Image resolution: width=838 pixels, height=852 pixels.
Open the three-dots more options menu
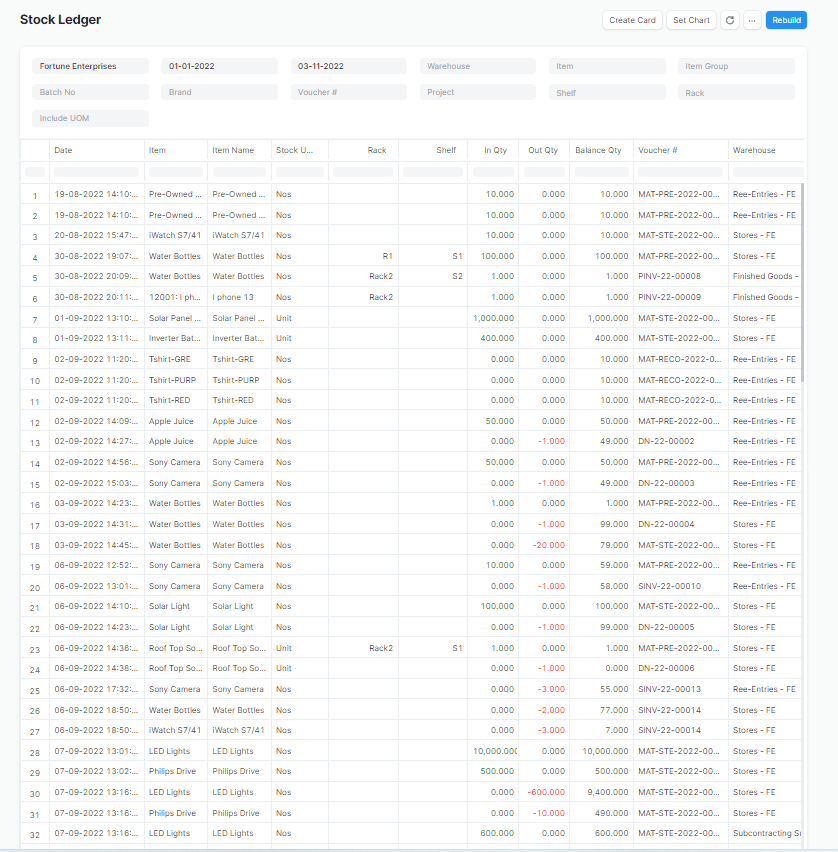pos(752,20)
